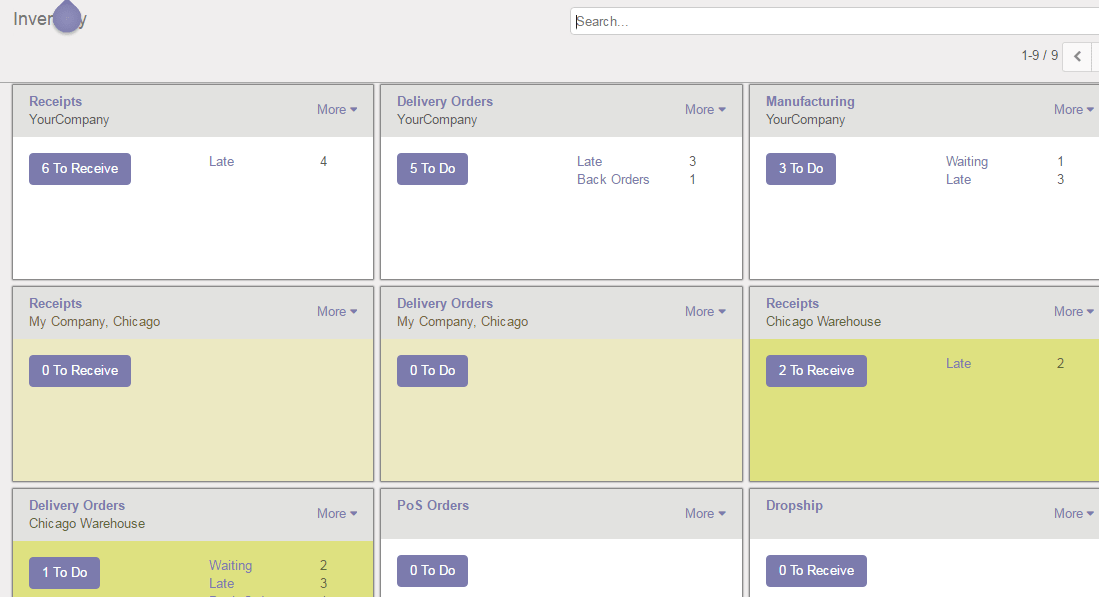Click the purple tour tip droplet on Inventory
The image size is (1099, 597).
[x=67, y=16]
